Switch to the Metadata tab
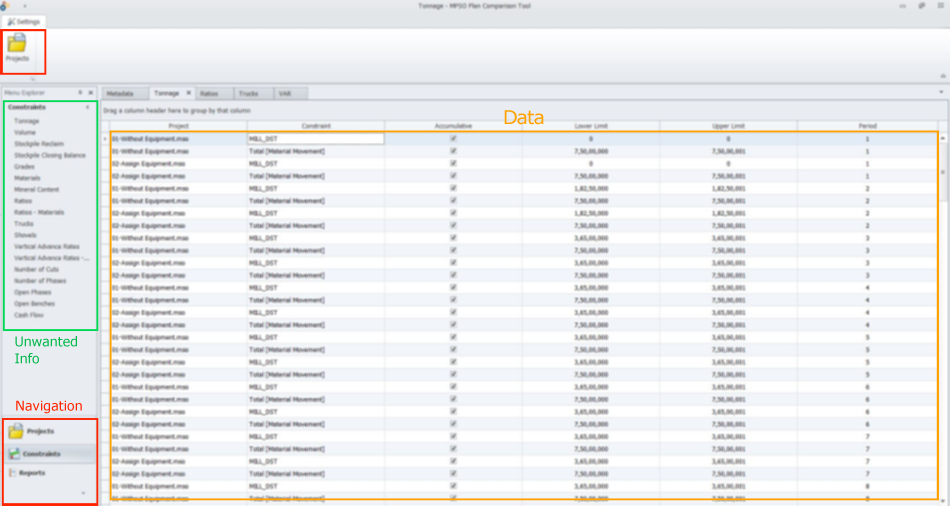The height and width of the screenshot is (506, 950). [120, 93]
